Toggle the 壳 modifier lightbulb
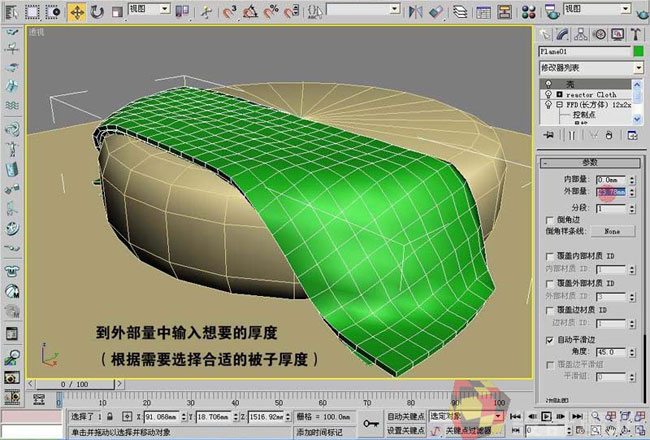 548,84
